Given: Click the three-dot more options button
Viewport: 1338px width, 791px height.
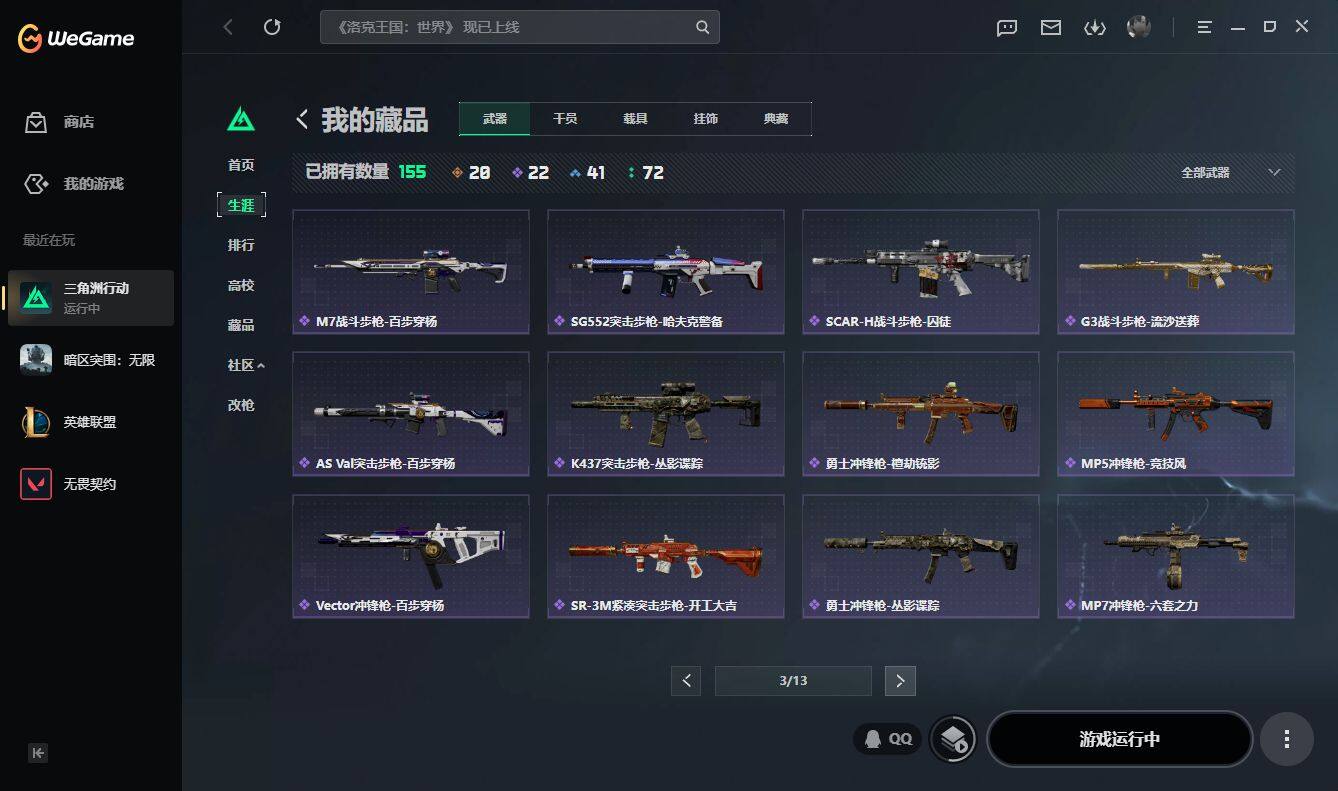Looking at the screenshot, I should coord(1286,739).
